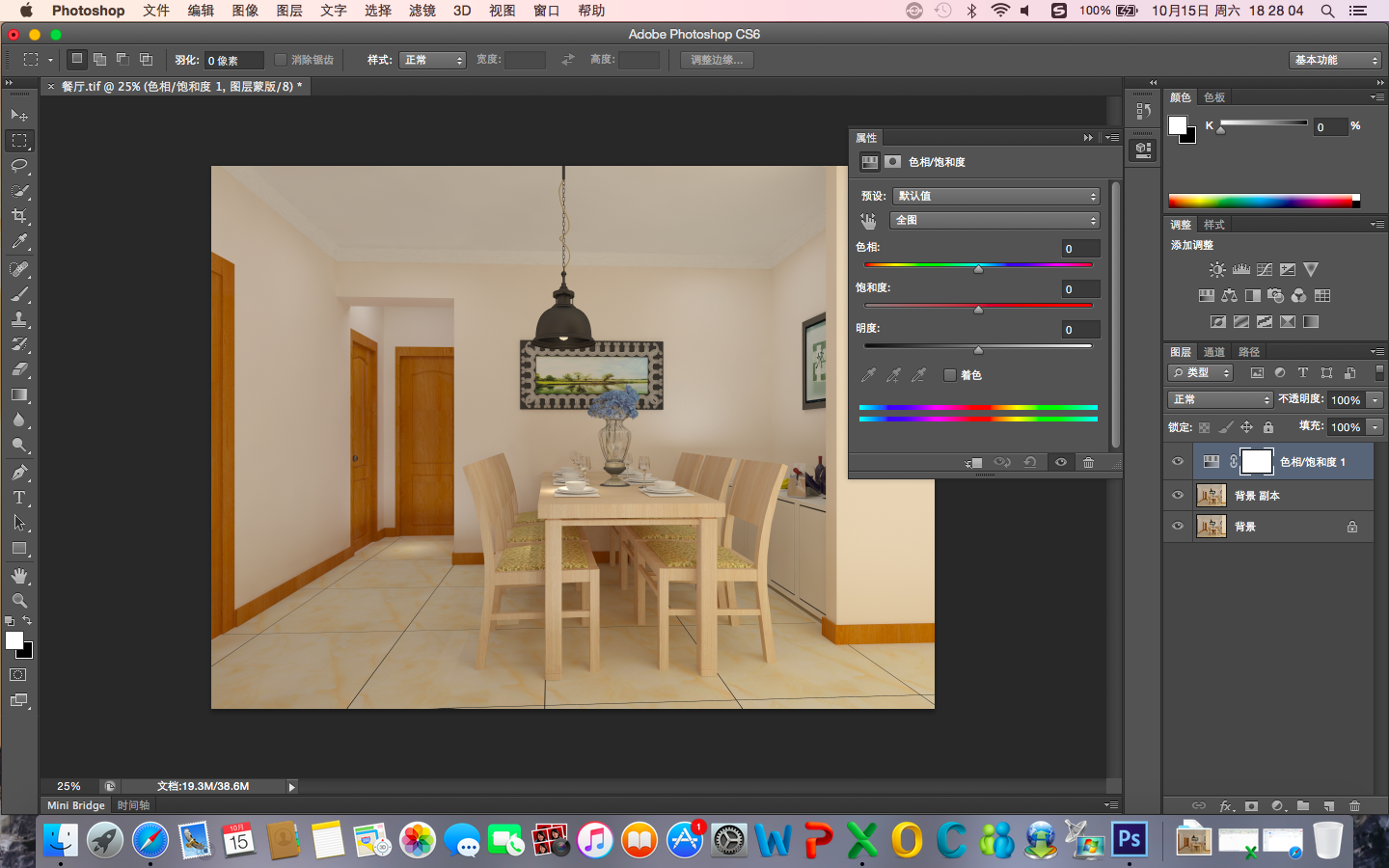This screenshot has height=868, width=1389.
Task: Click trash icon in Properties panel
Action: 1088,463
